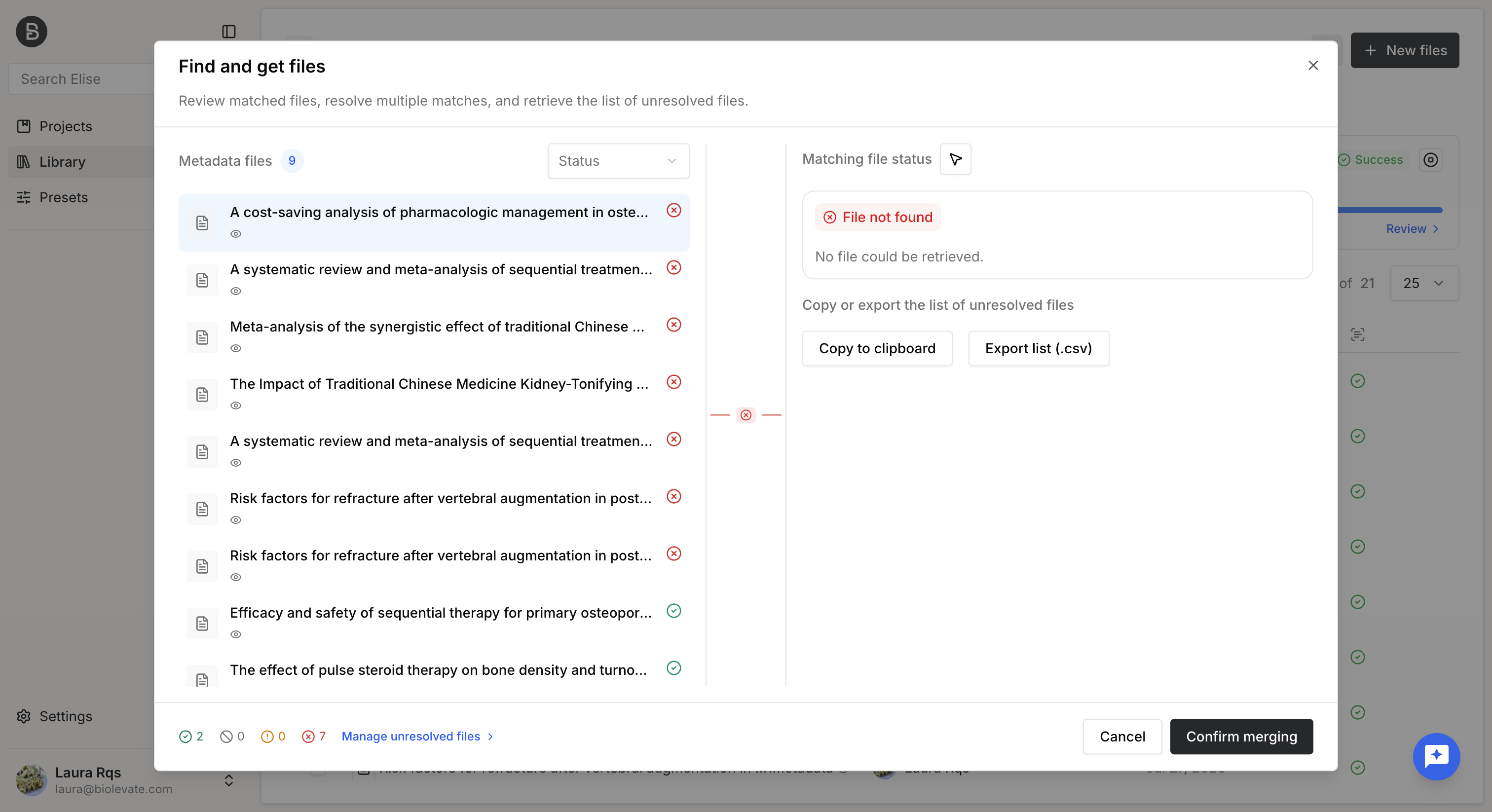1492x812 pixels.
Task: Click Laura Rqs profile avatar
Action: (x=31, y=780)
